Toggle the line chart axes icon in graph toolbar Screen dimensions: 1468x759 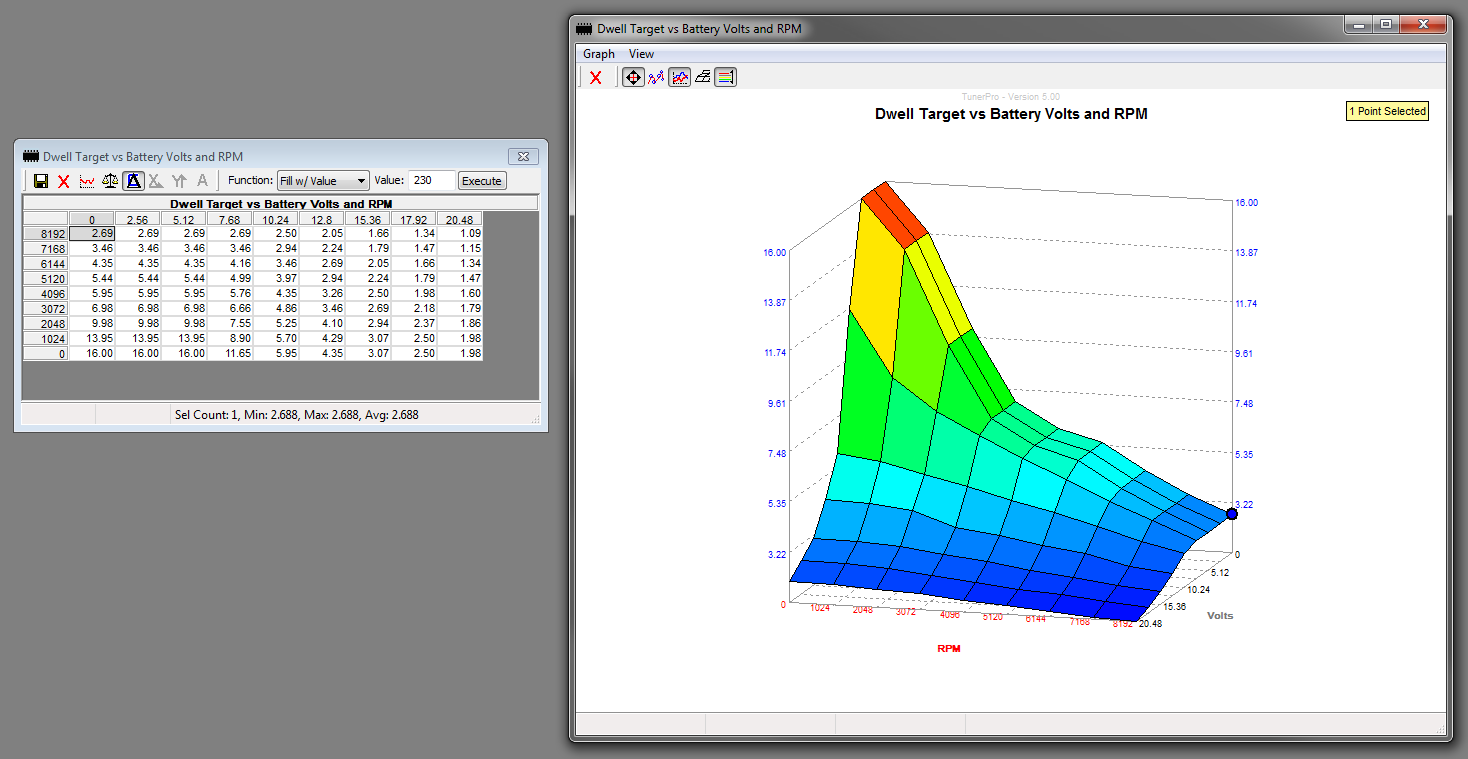coord(680,77)
